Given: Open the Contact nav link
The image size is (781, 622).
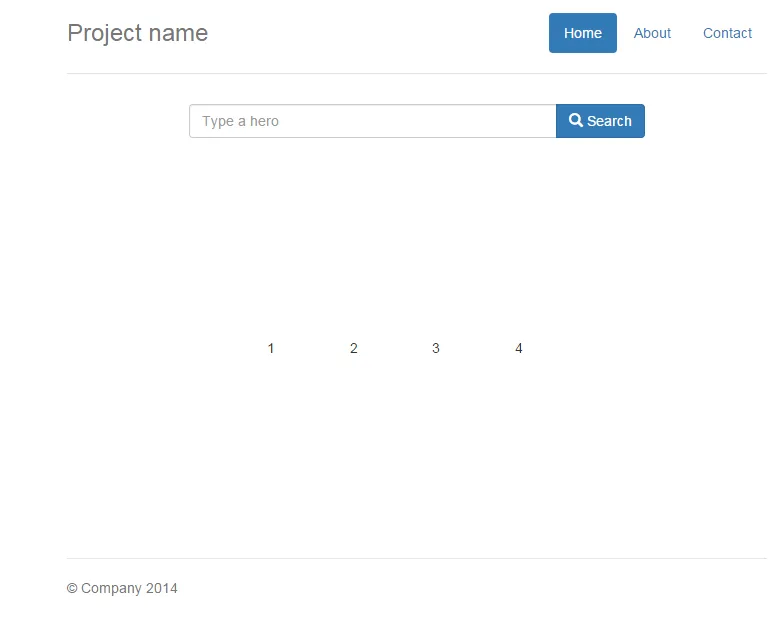Looking at the screenshot, I should point(727,33).
